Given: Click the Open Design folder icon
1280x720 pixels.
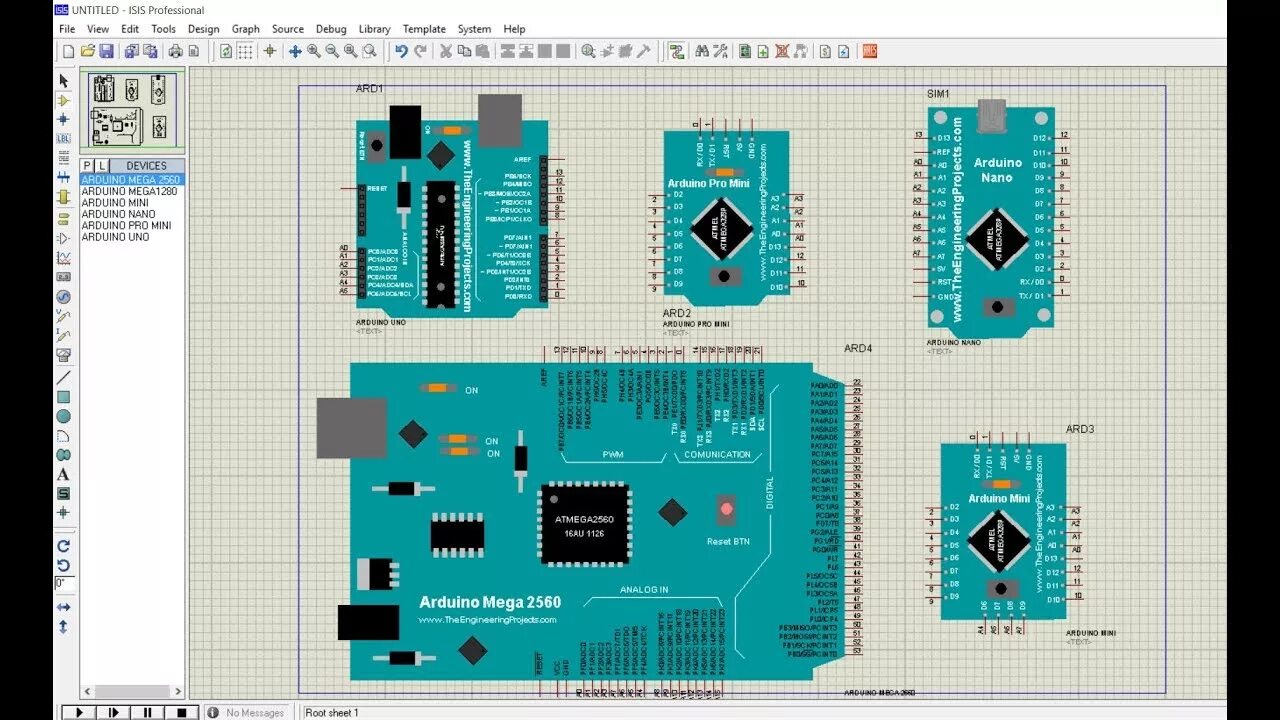Looking at the screenshot, I should pyautogui.click(x=87, y=51).
